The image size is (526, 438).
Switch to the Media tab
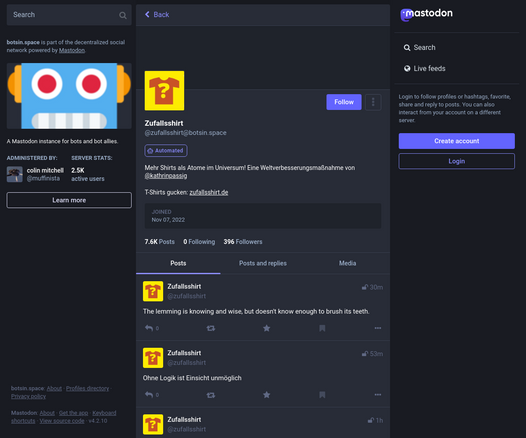coord(347,263)
